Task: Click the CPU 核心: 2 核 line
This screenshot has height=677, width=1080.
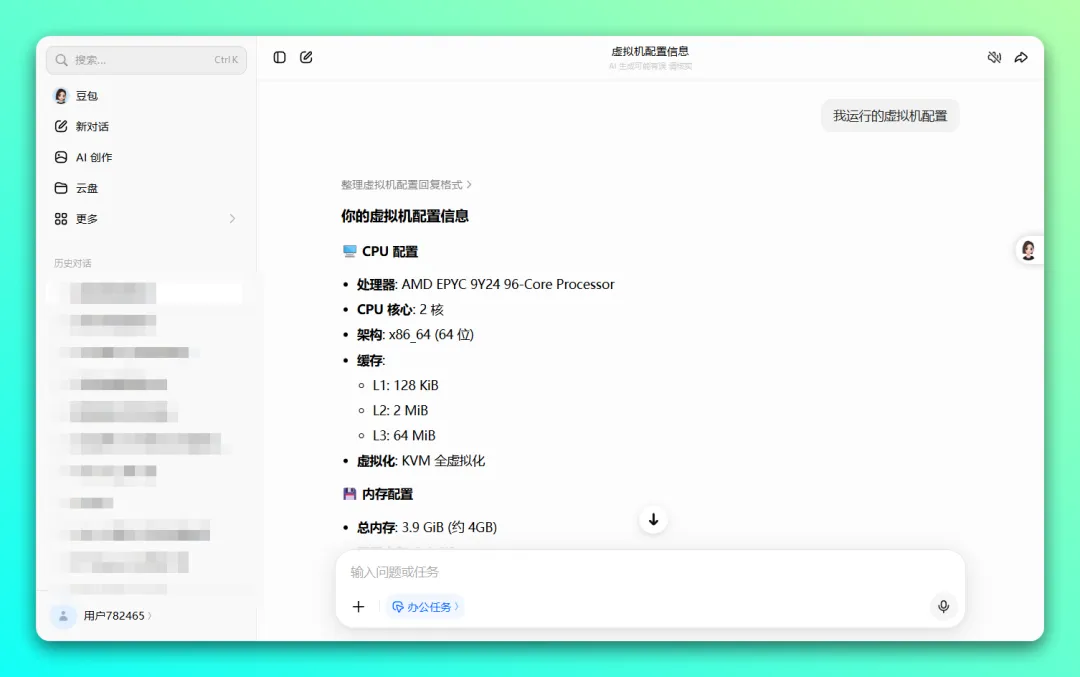Action: [400, 310]
